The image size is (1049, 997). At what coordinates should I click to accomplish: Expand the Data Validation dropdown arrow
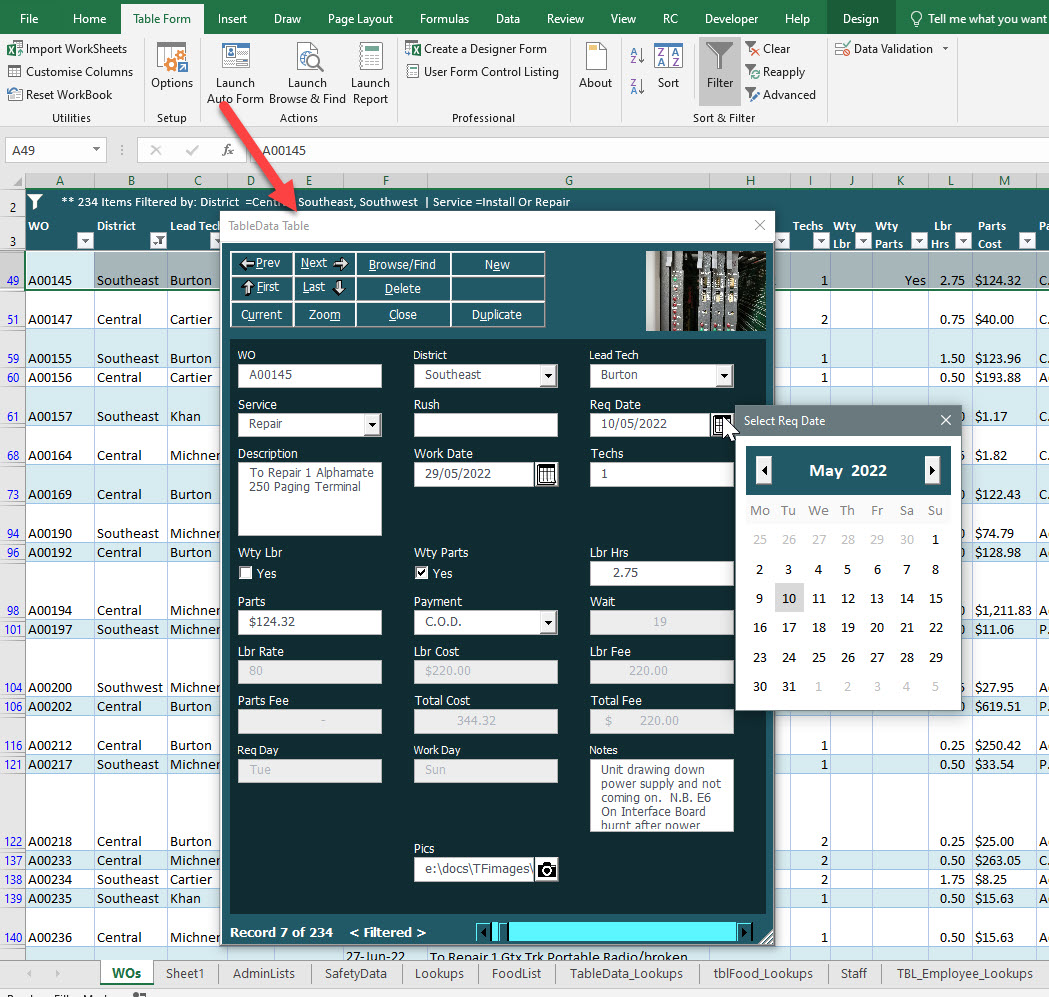[x=945, y=48]
